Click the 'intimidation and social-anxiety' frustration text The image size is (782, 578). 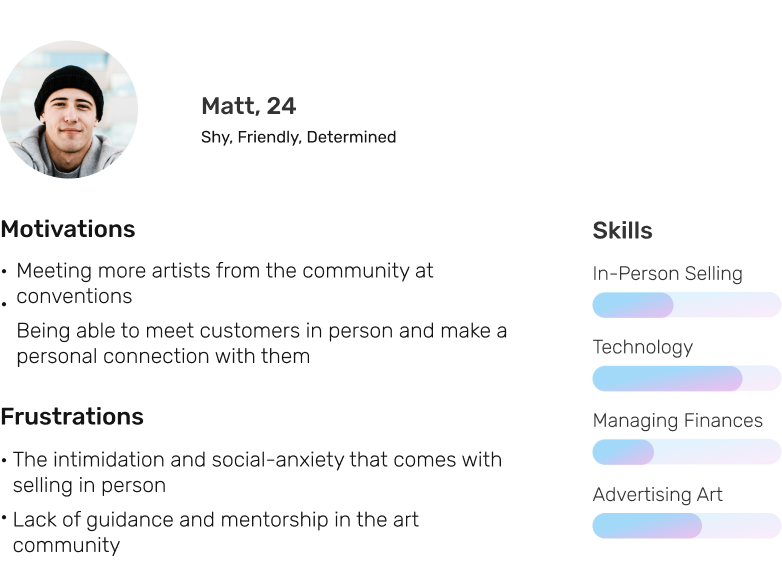[257, 472]
